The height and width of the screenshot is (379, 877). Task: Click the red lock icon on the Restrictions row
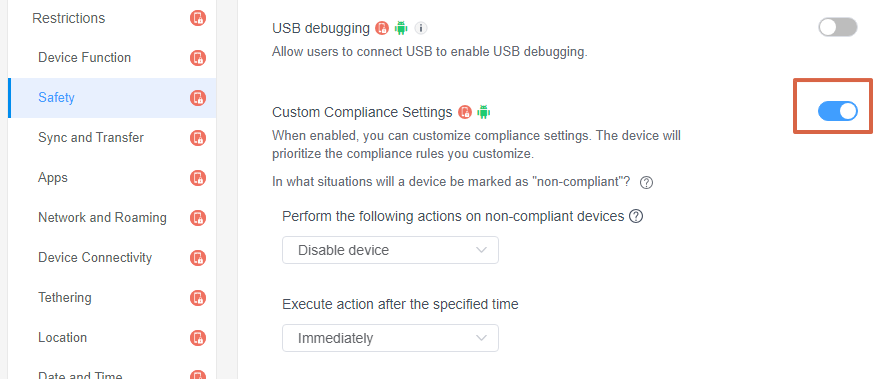(198, 18)
